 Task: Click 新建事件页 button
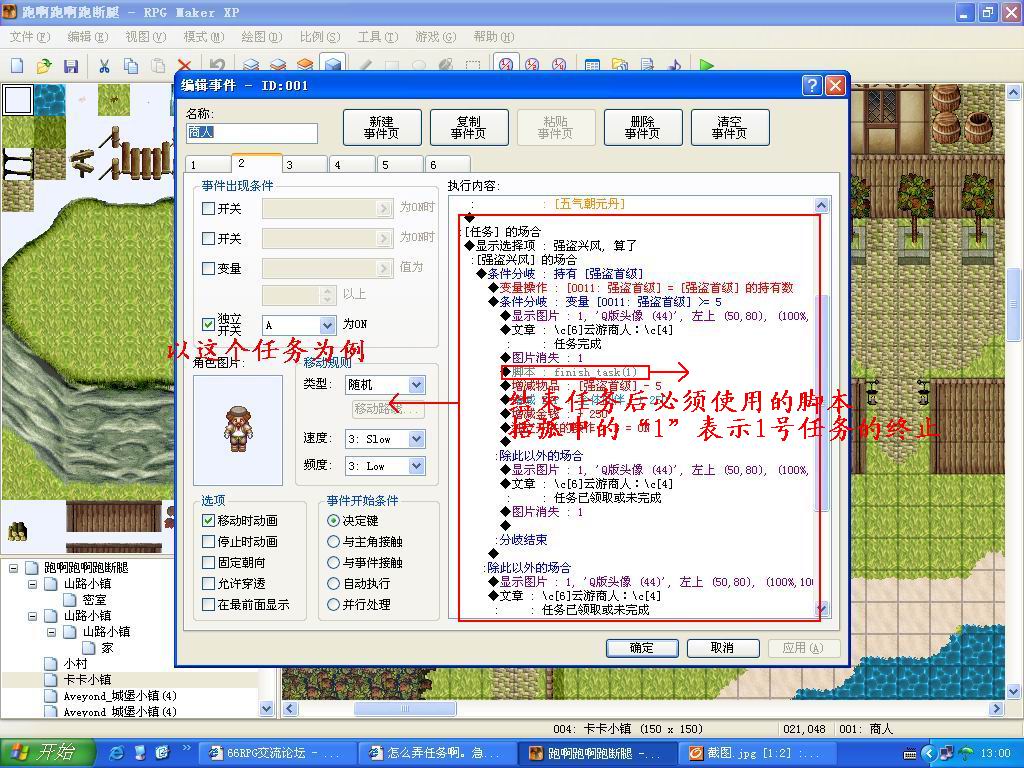(x=382, y=127)
